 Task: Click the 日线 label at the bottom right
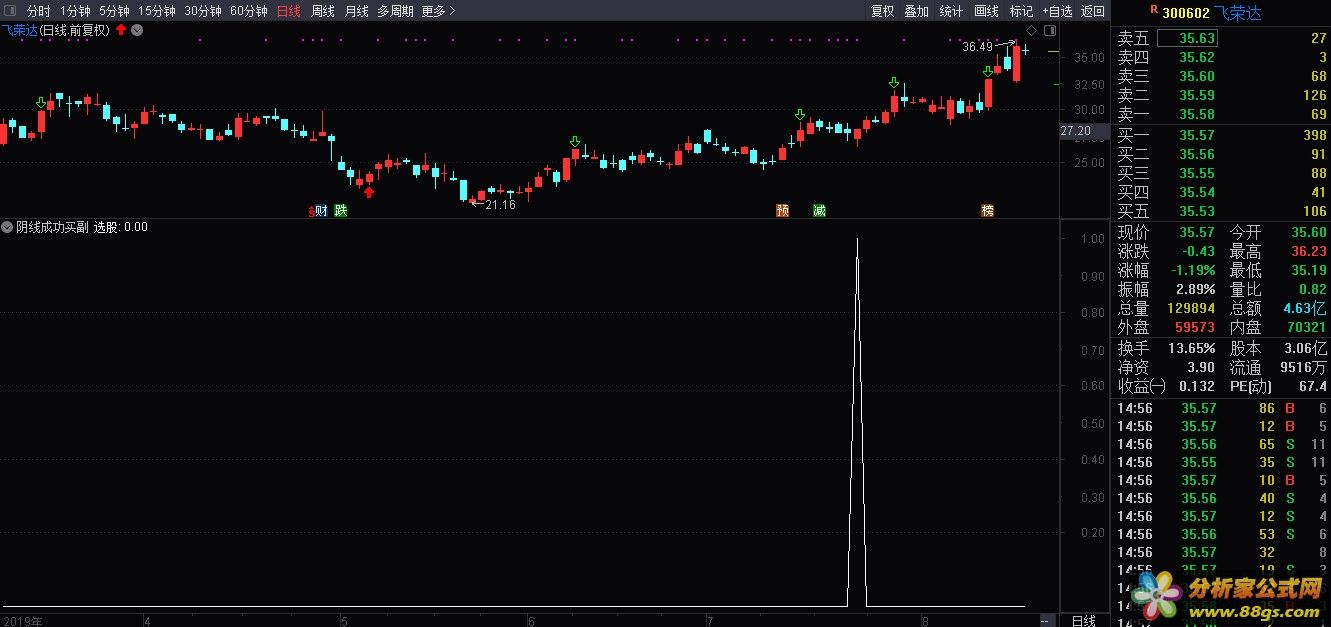pyautogui.click(x=1083, y=621)
